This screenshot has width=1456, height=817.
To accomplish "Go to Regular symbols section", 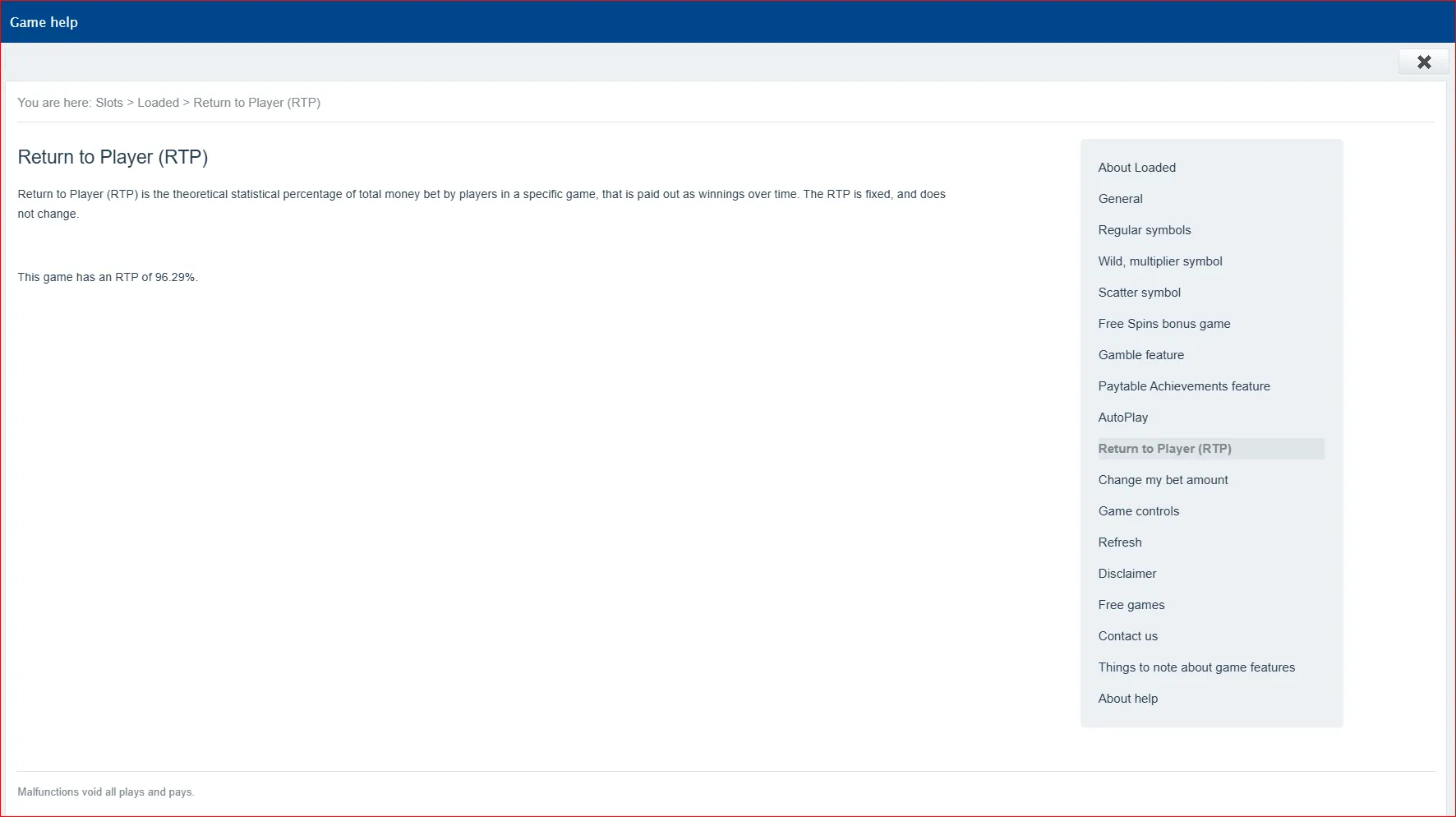I will pos(1144,230).
